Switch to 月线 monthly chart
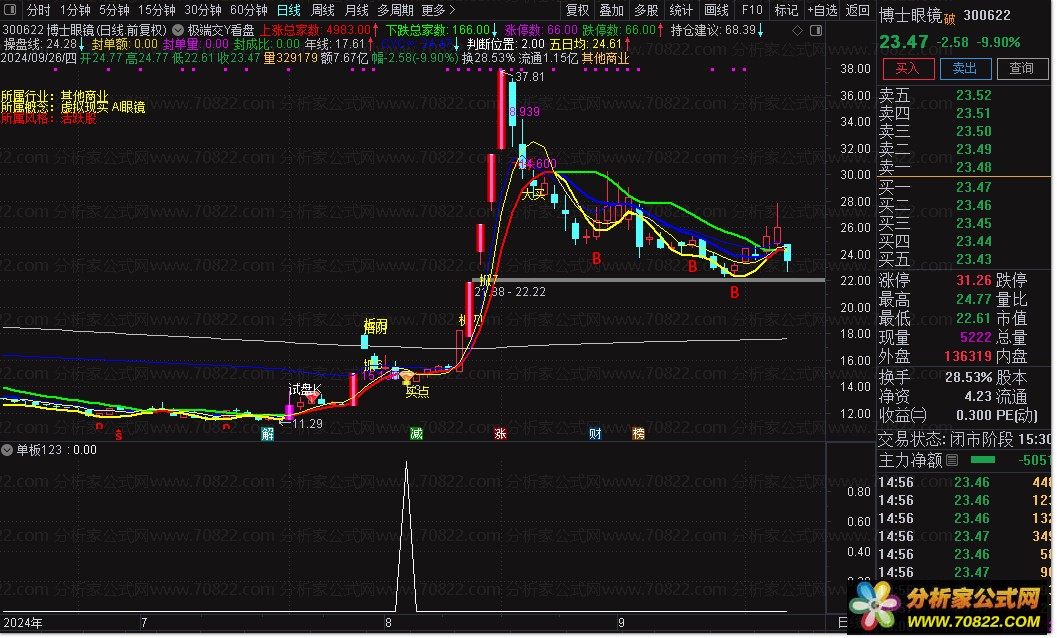This screenshot has height=638, width=1057. [357, 10]
